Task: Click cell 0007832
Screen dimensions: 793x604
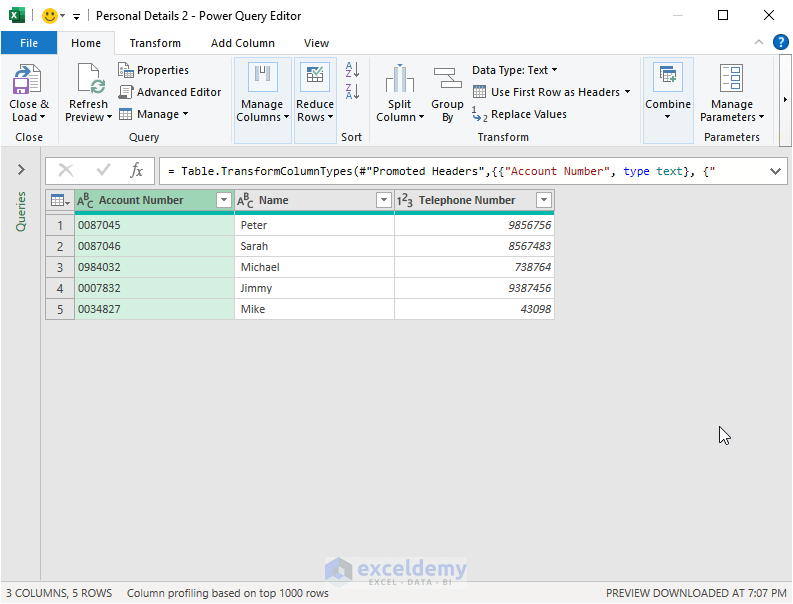Action: pyautogui.click(x=154, y=288)
